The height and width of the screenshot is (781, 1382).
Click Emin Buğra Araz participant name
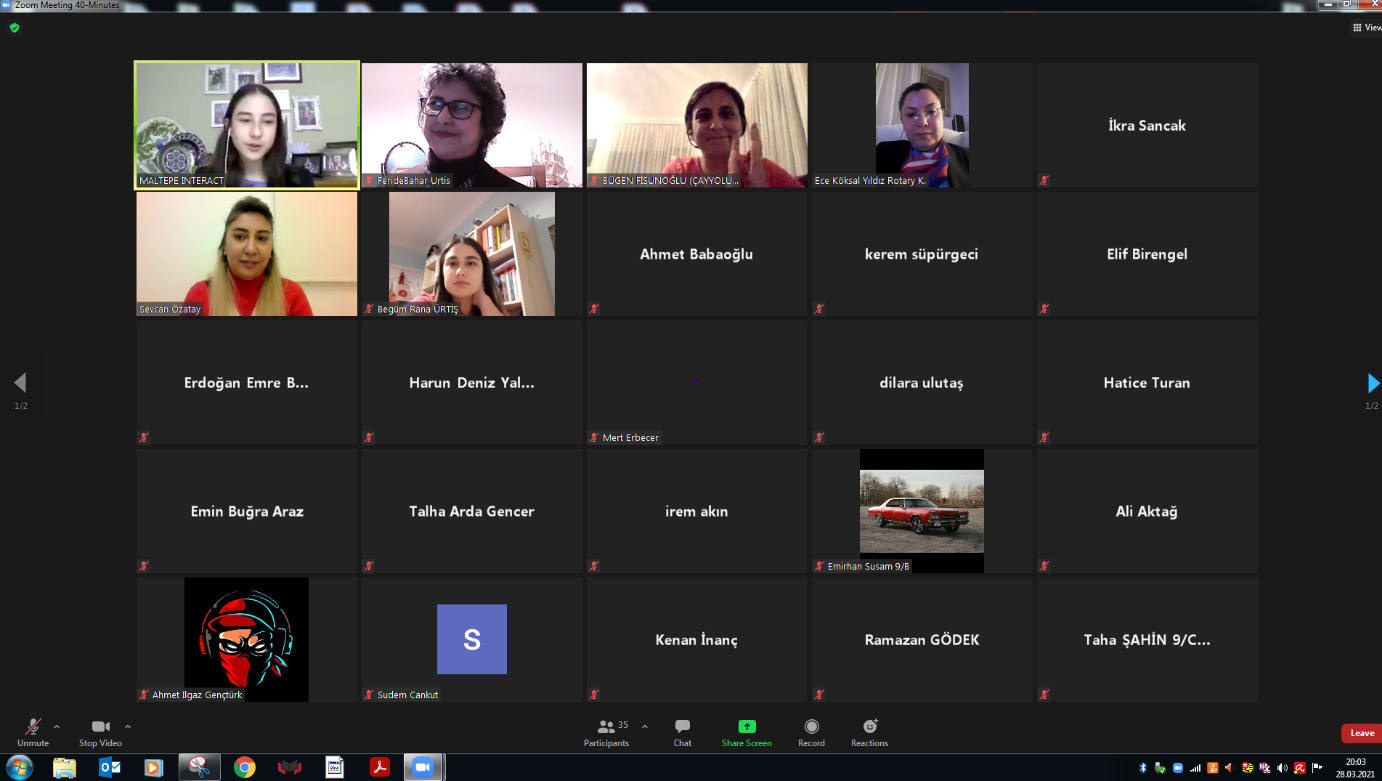pos(247,511)
